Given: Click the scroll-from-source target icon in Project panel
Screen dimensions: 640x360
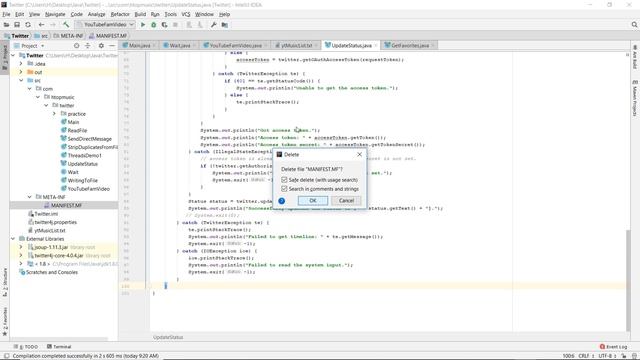Looking at the screenshot, I should (76, 46).
